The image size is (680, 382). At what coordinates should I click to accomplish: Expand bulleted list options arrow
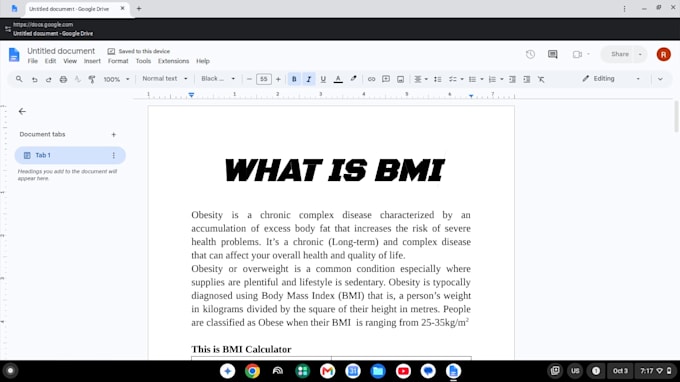point(482,79)
